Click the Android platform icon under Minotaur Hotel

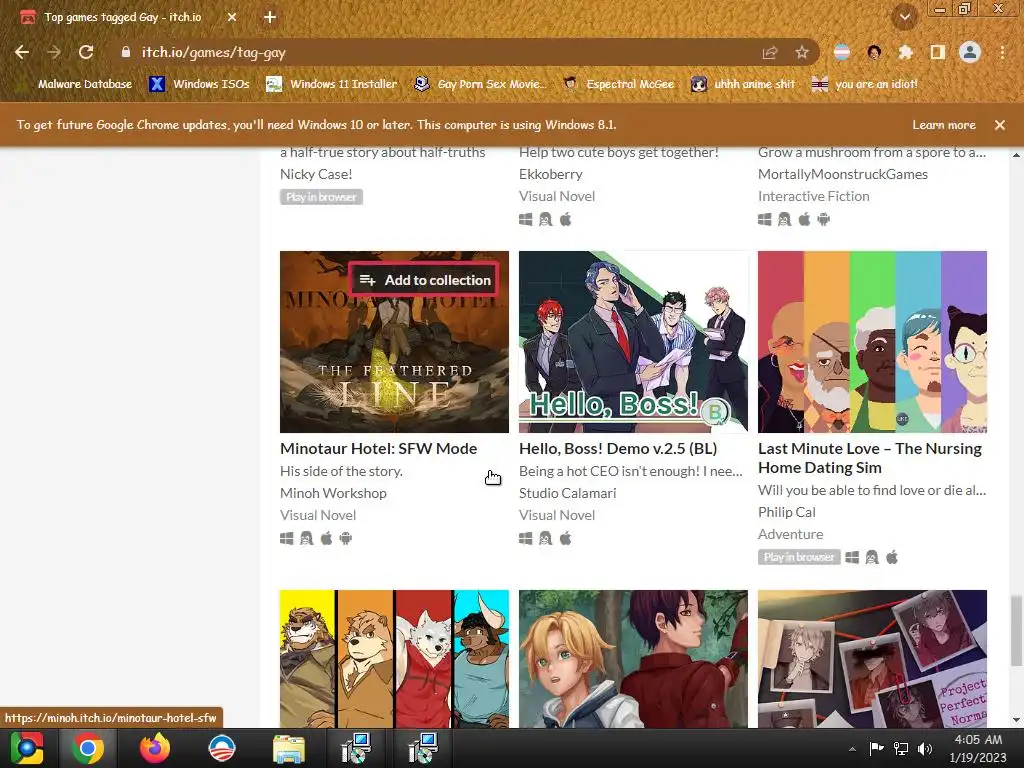pos(345,538)
